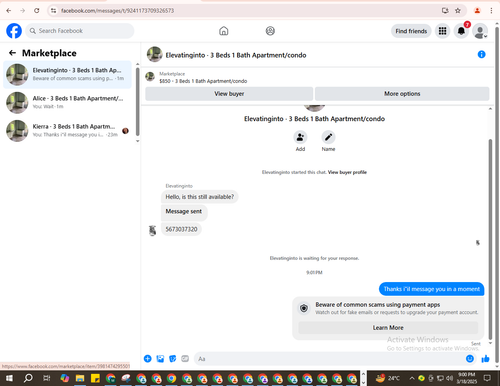Open the Kierra 3 Beds conversation

point(67,131)
